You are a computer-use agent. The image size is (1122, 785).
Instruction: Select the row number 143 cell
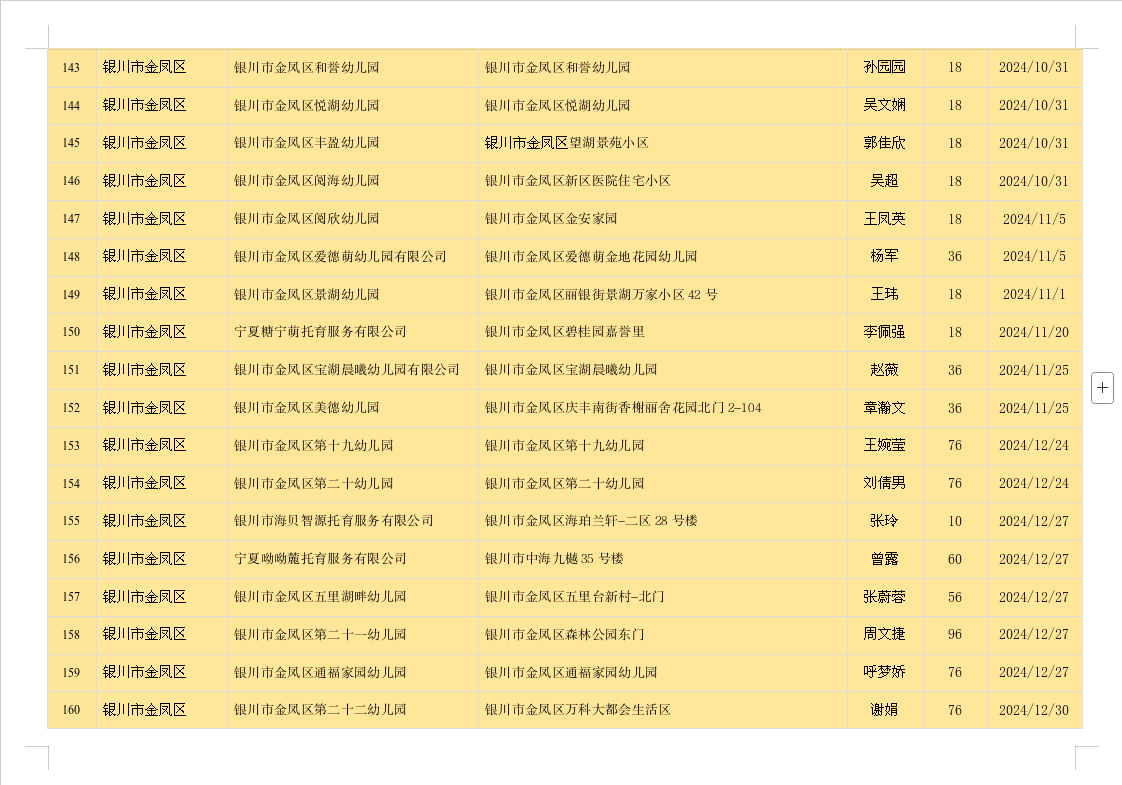tap(71, 68)
